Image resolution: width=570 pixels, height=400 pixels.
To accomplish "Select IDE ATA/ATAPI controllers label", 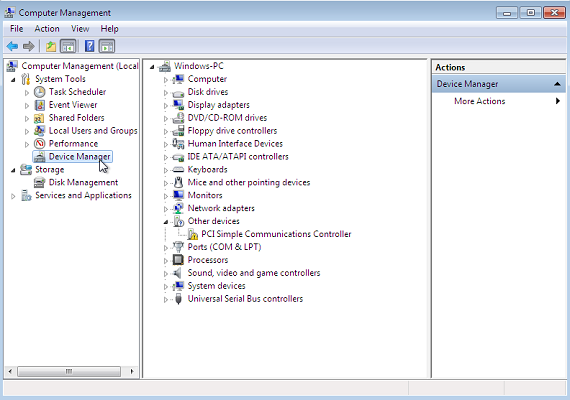I will 238,156.
